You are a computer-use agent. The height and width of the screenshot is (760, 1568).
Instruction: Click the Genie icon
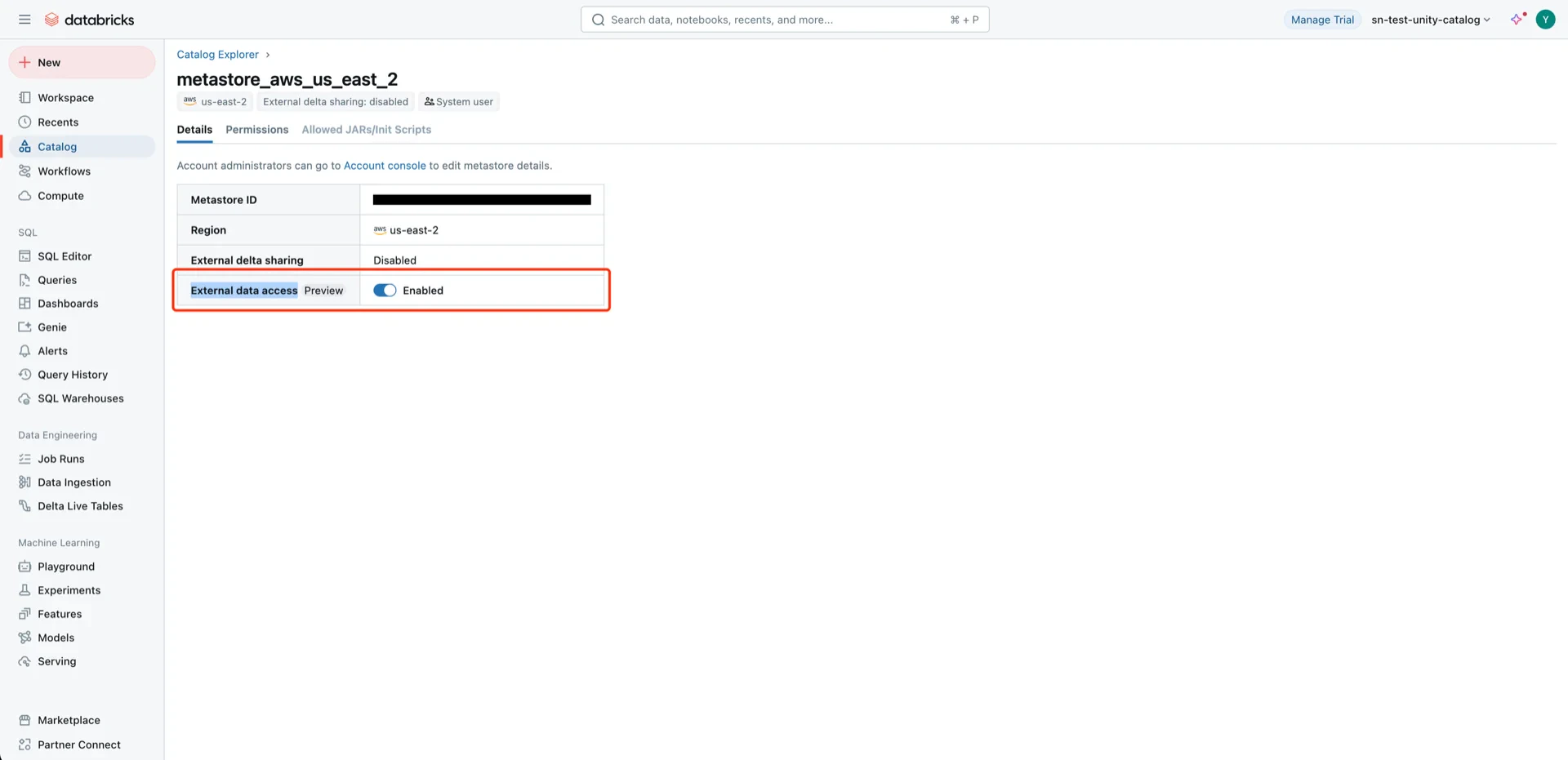(x=24, y=327)
